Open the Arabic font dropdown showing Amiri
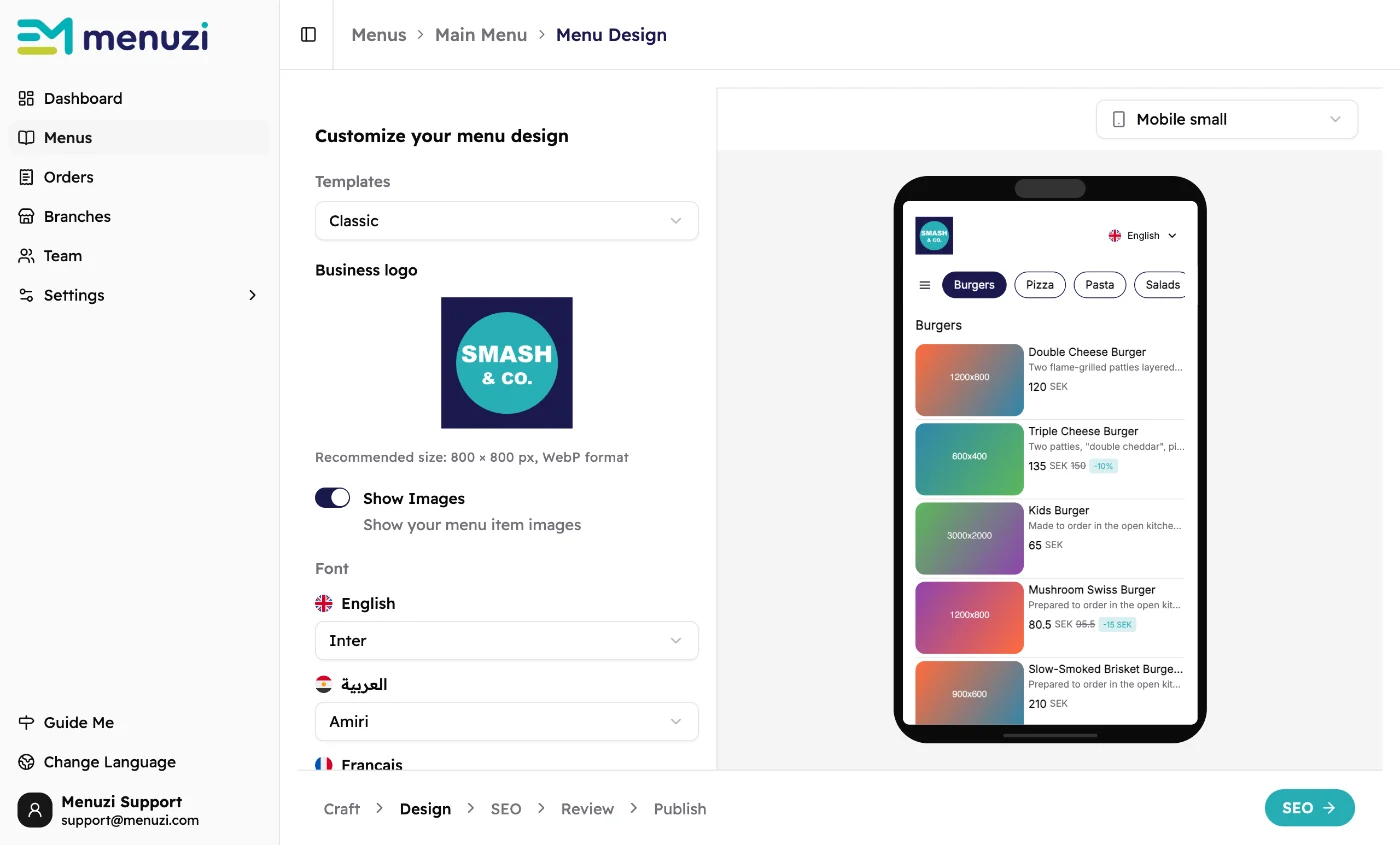 tap(507, 722)
